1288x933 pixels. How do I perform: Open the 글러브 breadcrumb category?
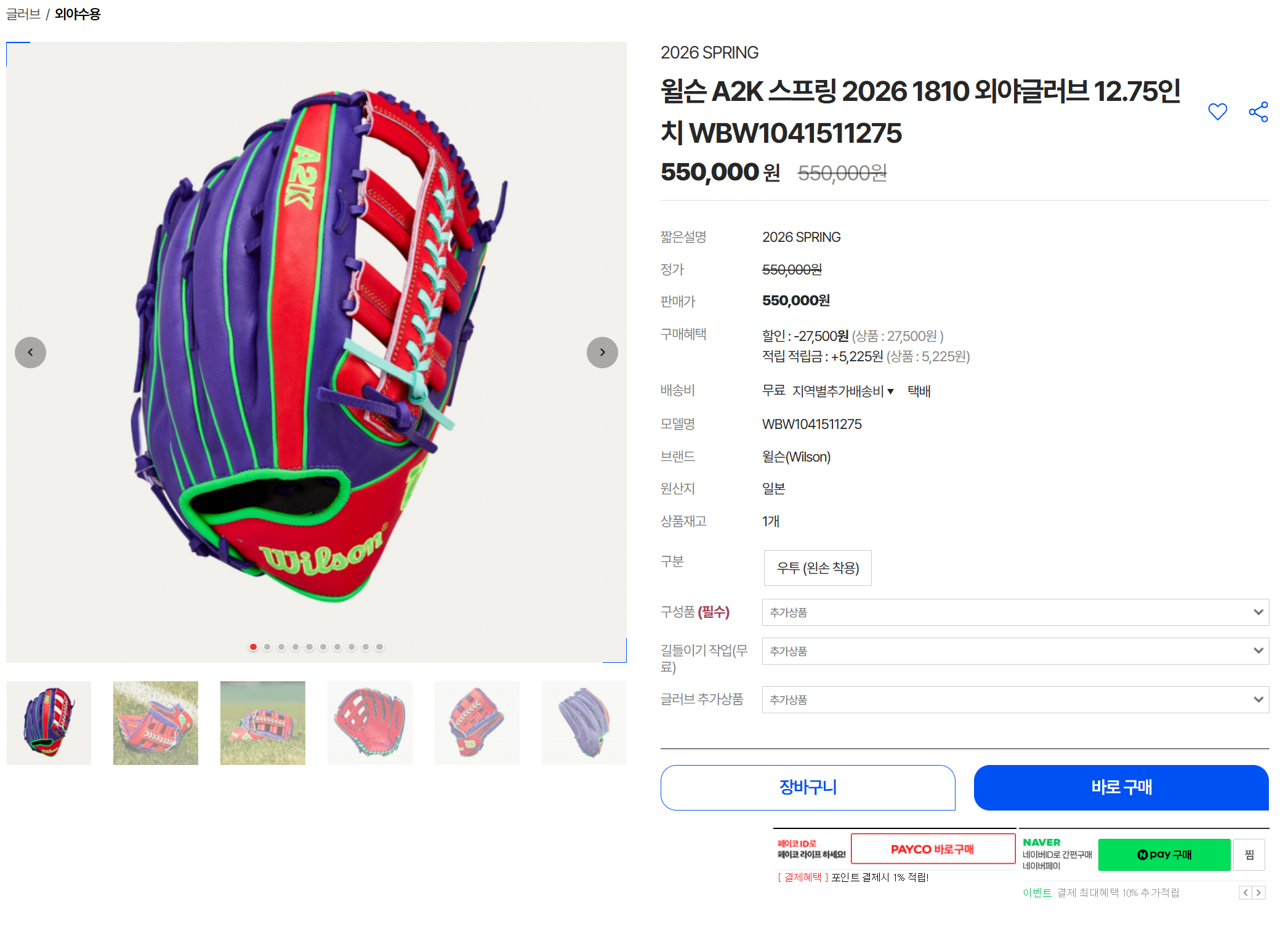click(x=23, y=14)
